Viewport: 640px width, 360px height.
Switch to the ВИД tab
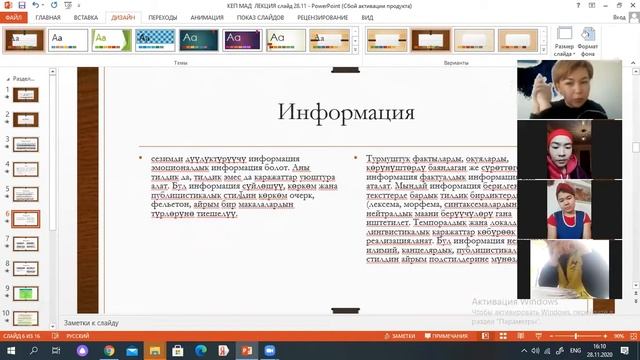[367, 18]
